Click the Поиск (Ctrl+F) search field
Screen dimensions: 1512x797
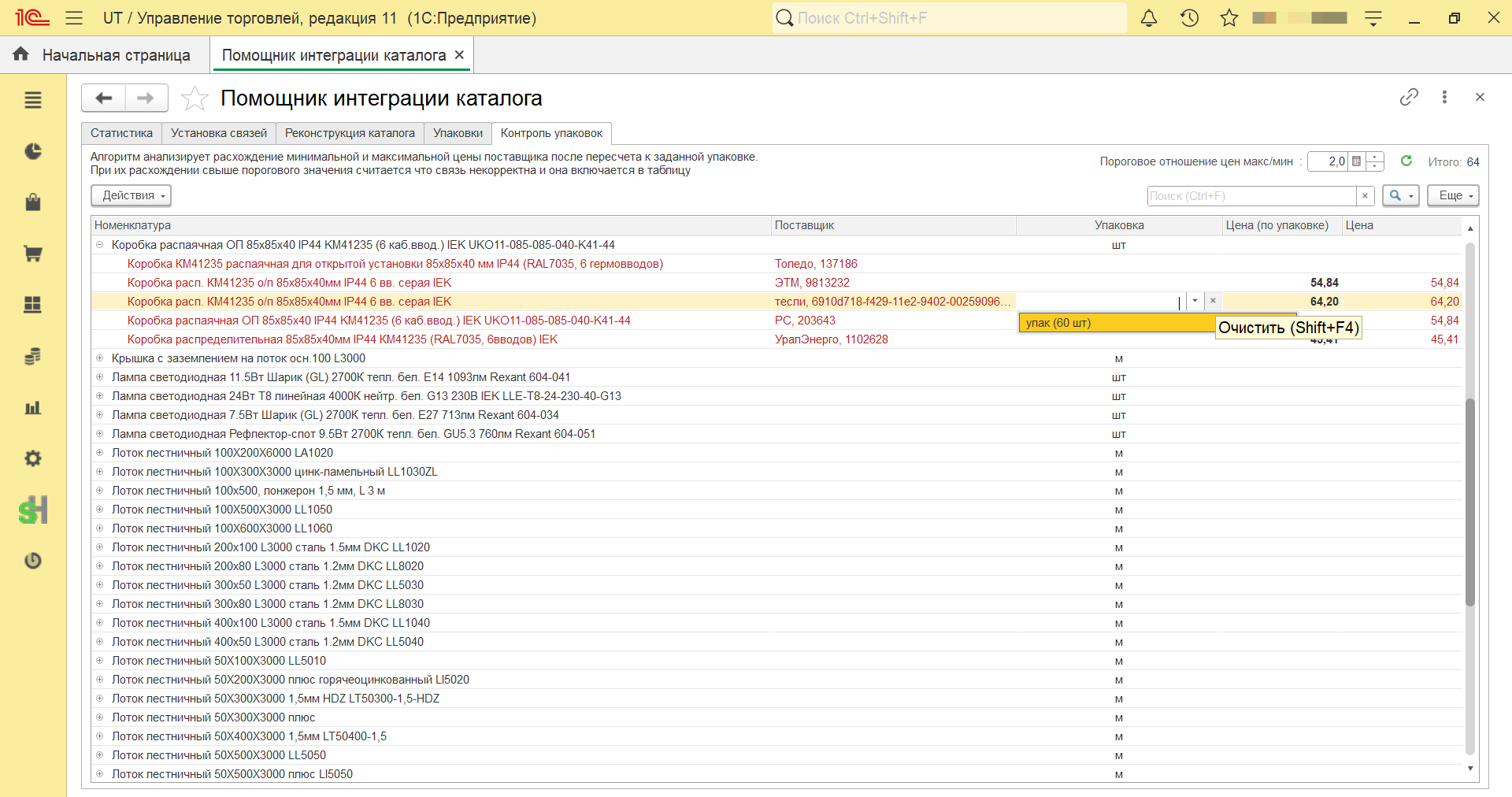pyautogui.click(x=1252, y=196)
